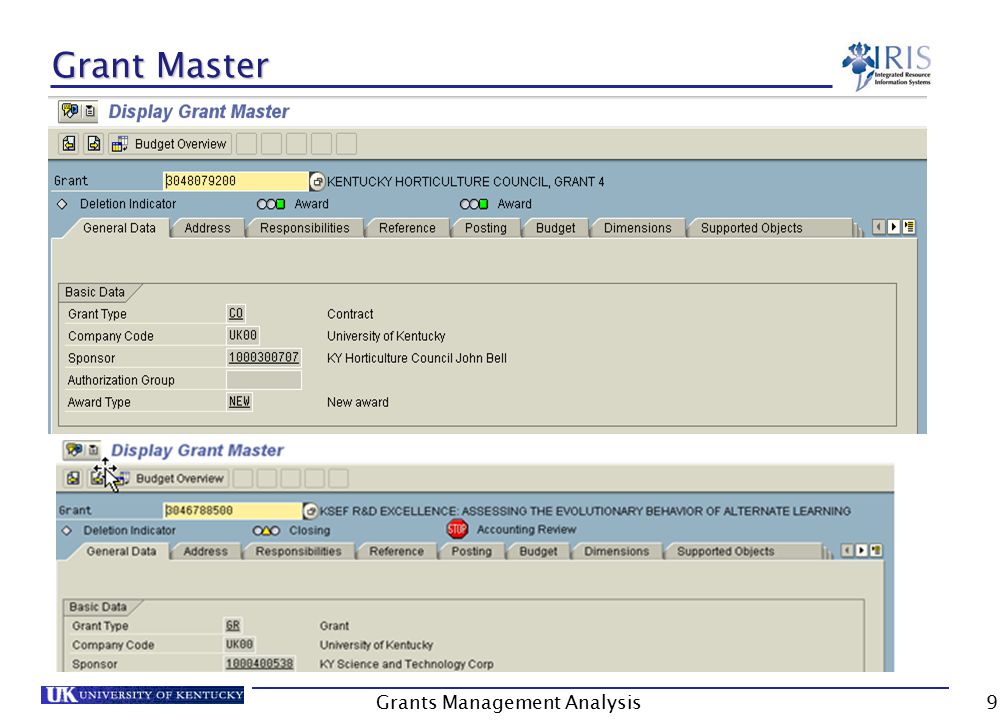Click previous grant icon in upper toolbar
This screenshot has height=720, width=1008.
tap(69, 144)
